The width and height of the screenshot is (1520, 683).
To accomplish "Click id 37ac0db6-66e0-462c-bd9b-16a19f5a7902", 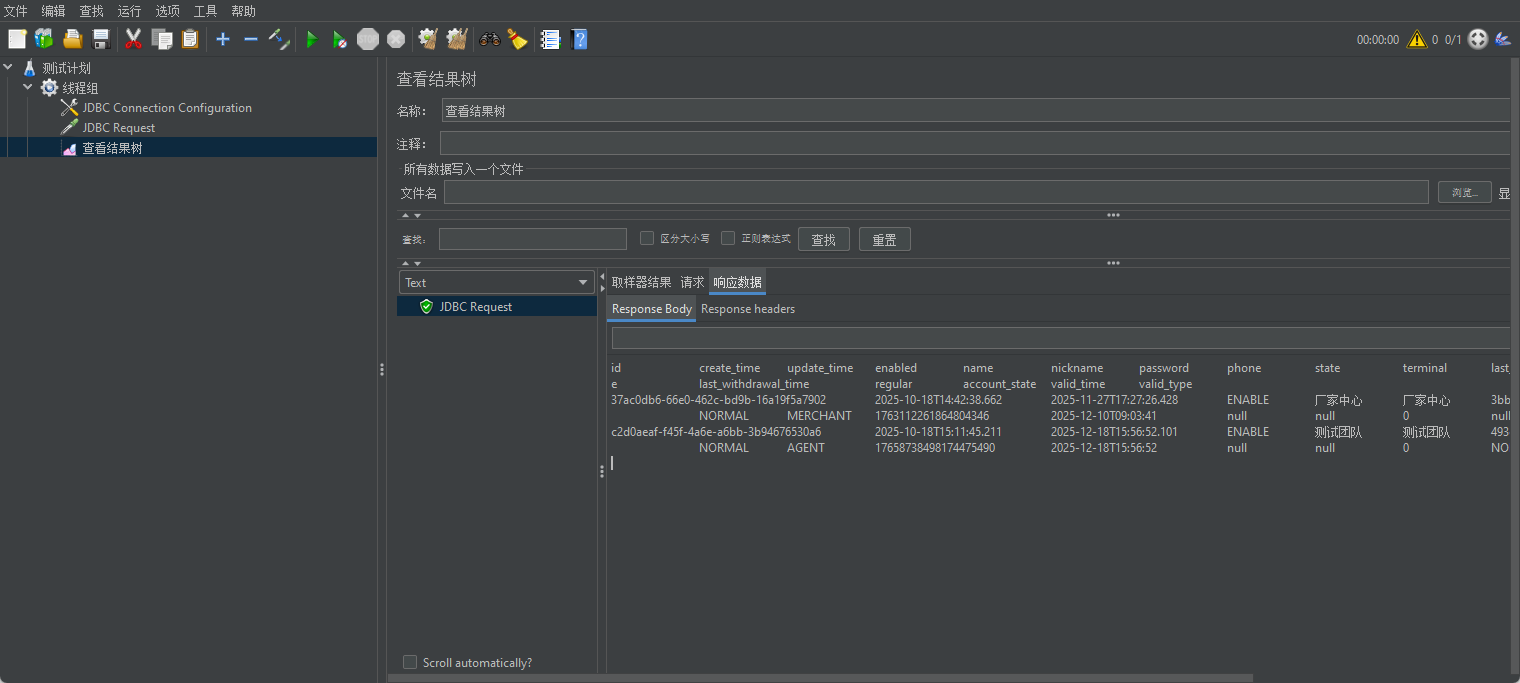I will click(718, 400).
